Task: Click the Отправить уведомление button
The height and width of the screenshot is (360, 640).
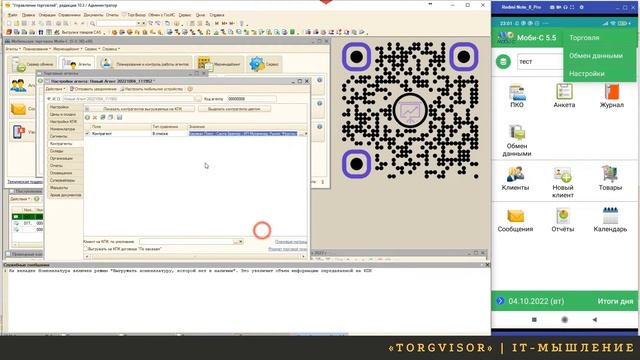Action: pos(93,89)
